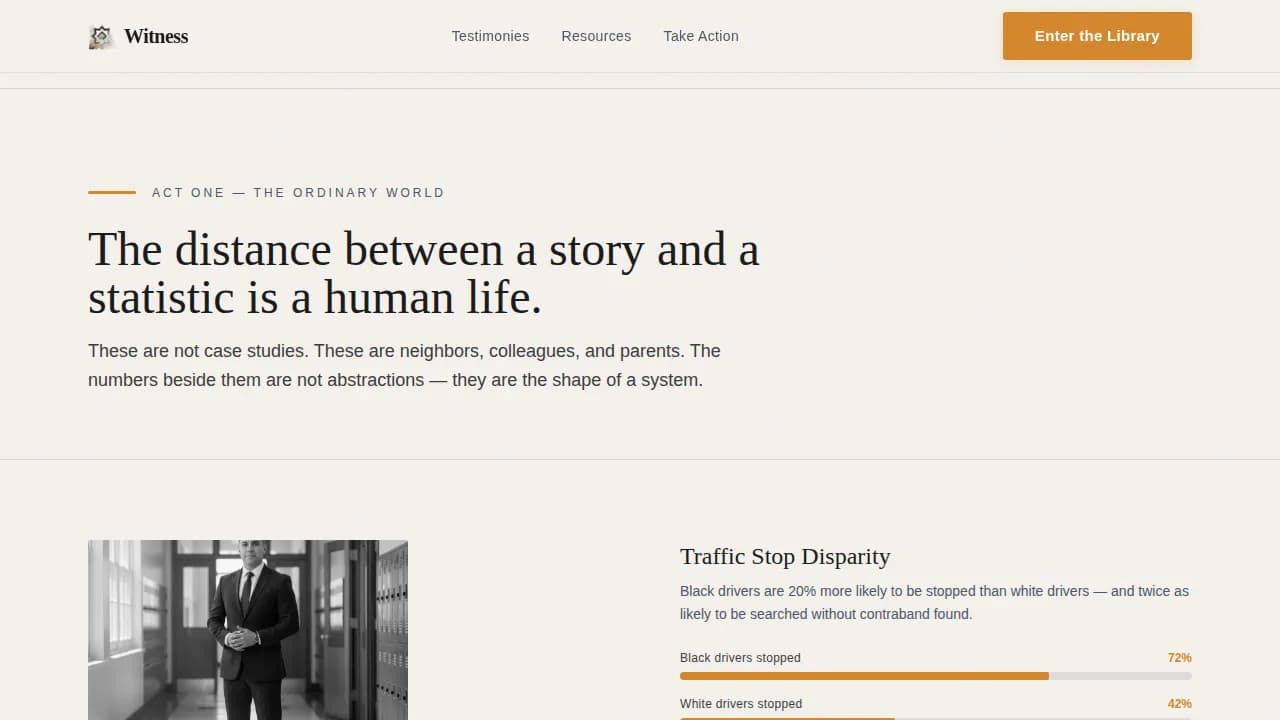Click the Traffic Stop Disparity heading
Viewport: 1280px width, 720px height.
click(785, 556)
